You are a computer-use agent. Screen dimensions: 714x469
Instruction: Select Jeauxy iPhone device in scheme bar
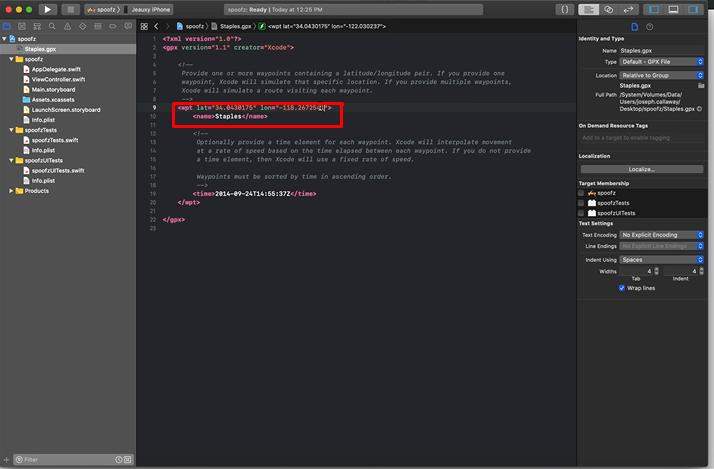(150, 9)
